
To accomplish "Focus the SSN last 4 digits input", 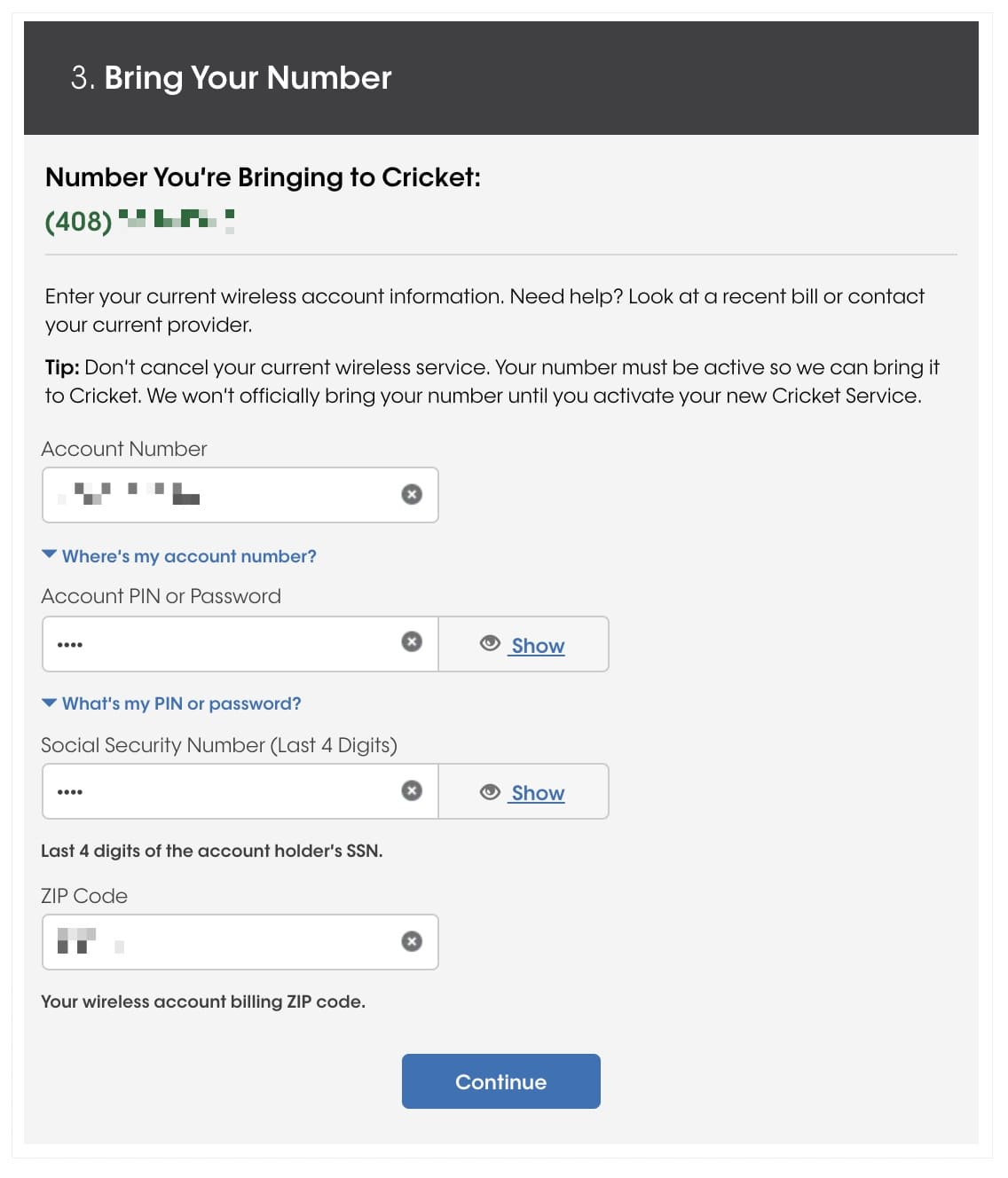I will [231, 791].
